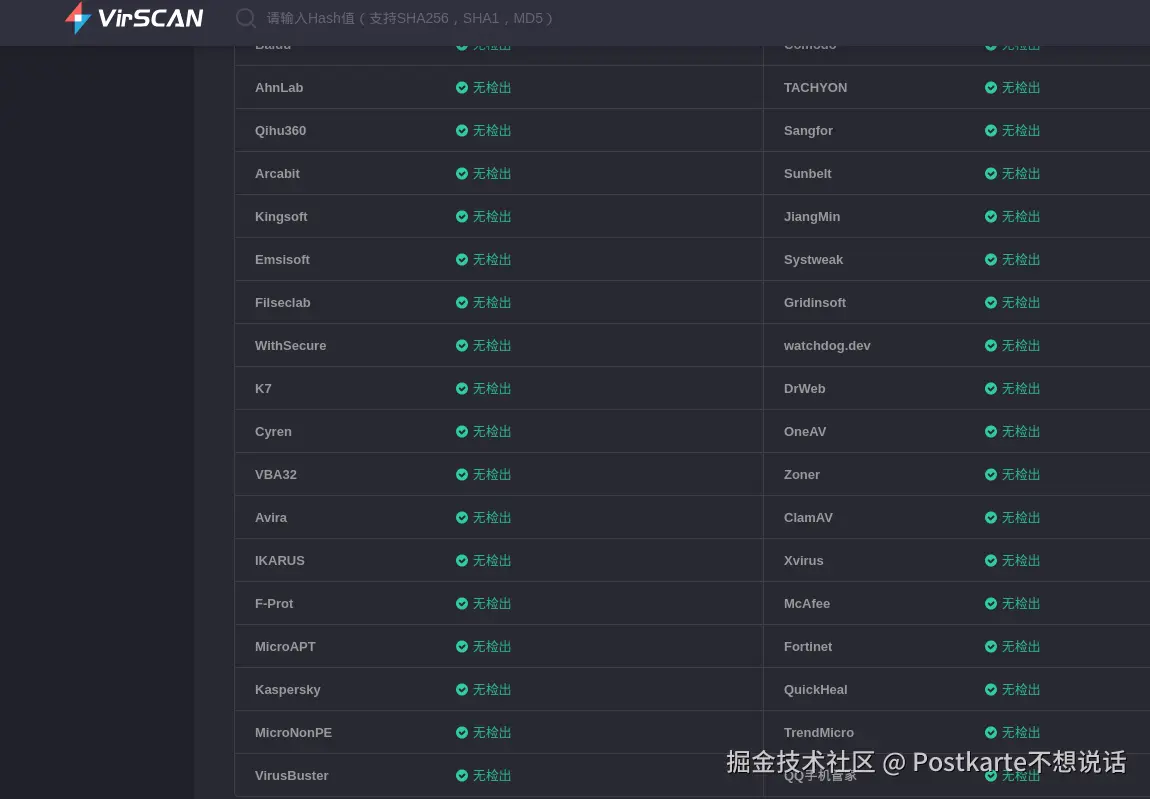The height and width of the screenshot is (799, 1150).
Task: Click the search magnifier icon
Action: click(245, 18)
